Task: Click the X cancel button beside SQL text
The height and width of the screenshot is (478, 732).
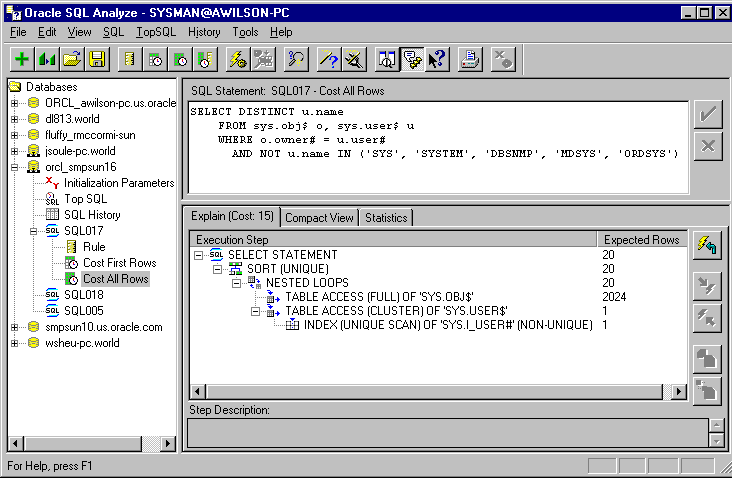Action: (x=708, y=146)
